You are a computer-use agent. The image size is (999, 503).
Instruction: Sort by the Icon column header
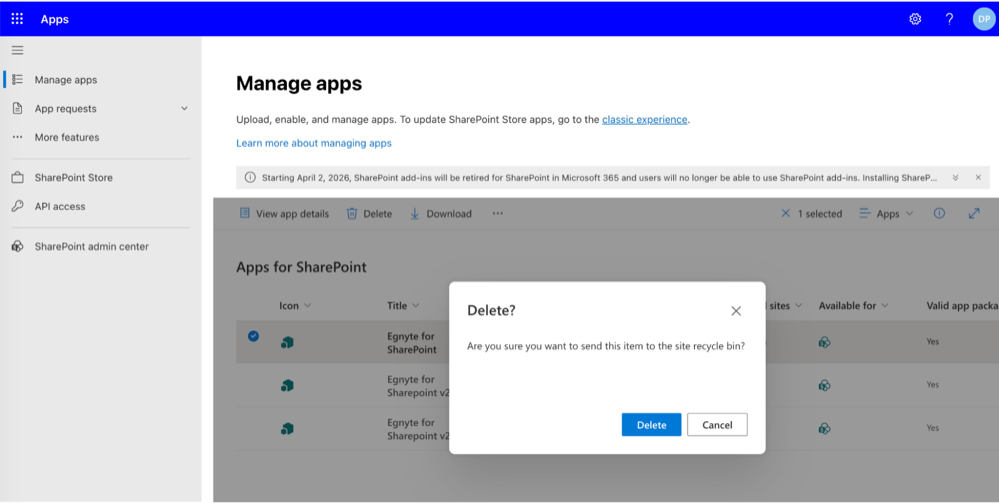tap(295, 306)
